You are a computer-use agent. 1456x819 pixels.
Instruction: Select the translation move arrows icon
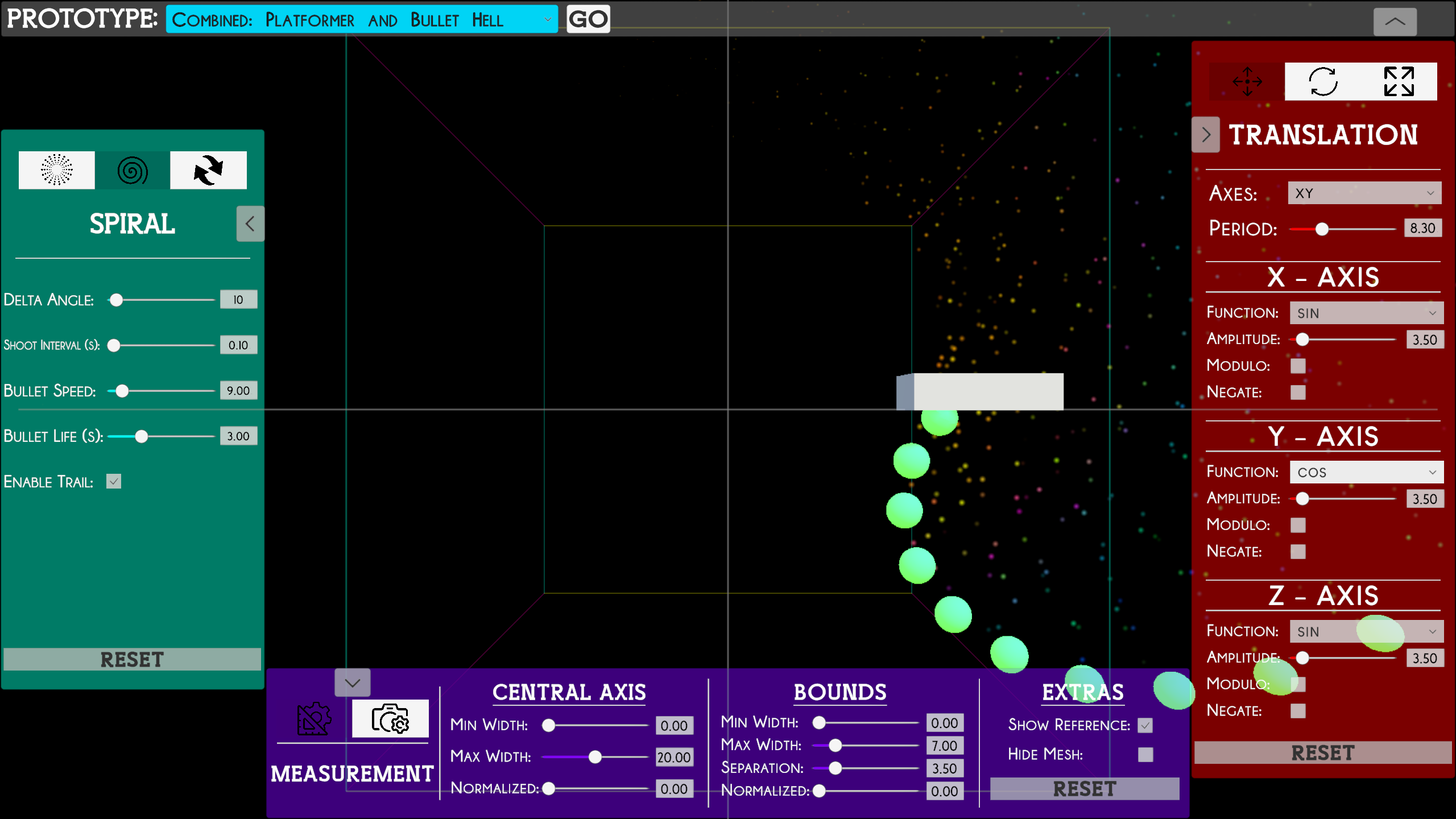(x=1247, y=82)
